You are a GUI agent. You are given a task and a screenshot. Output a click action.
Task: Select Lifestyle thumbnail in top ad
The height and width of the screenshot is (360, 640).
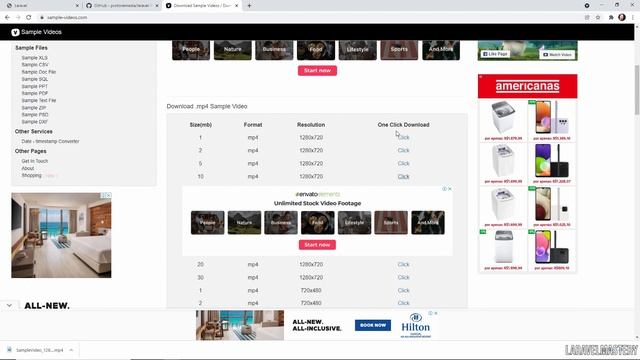[358, 50]
